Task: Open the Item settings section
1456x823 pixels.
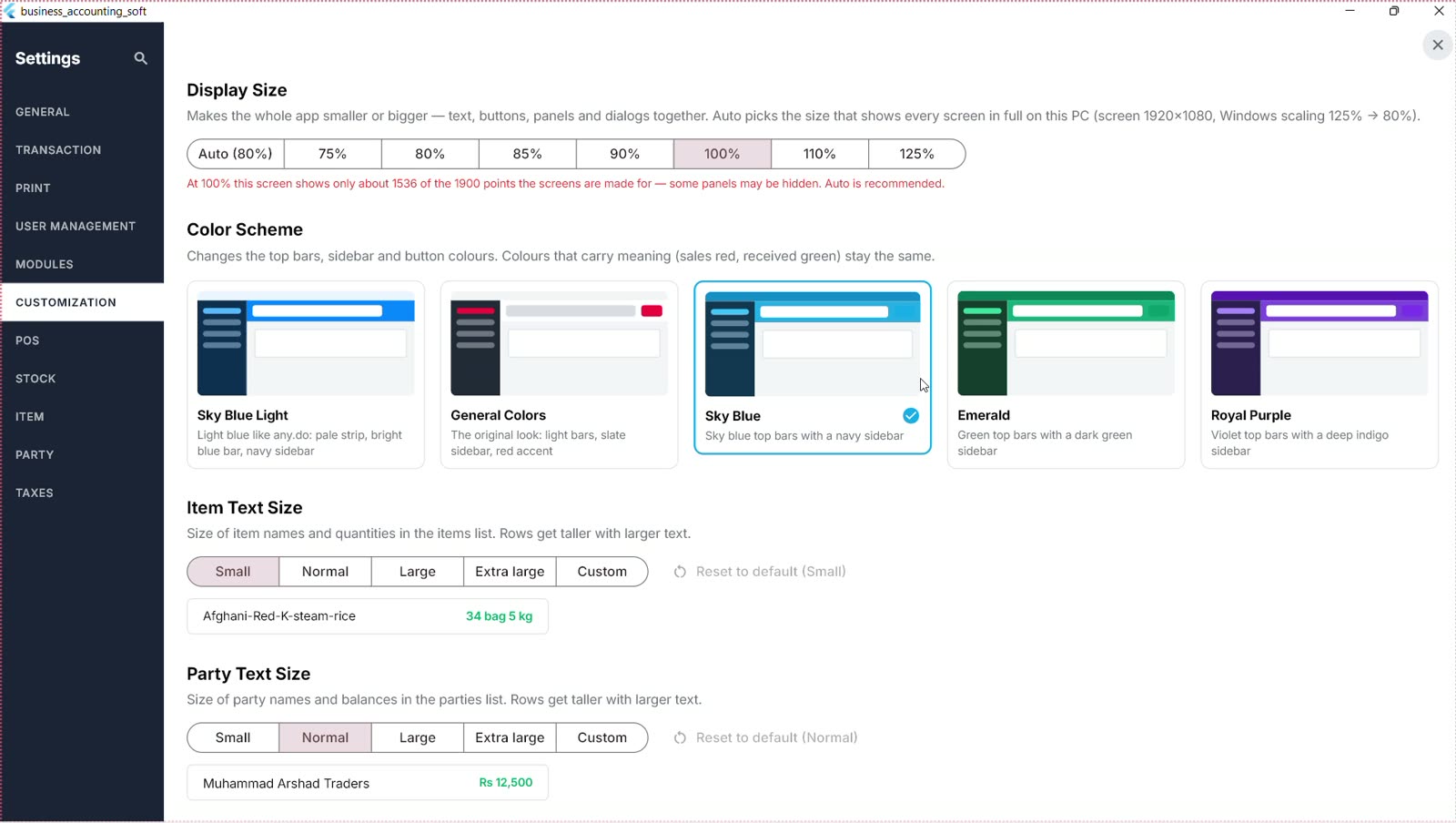Action: click(82, 417)
